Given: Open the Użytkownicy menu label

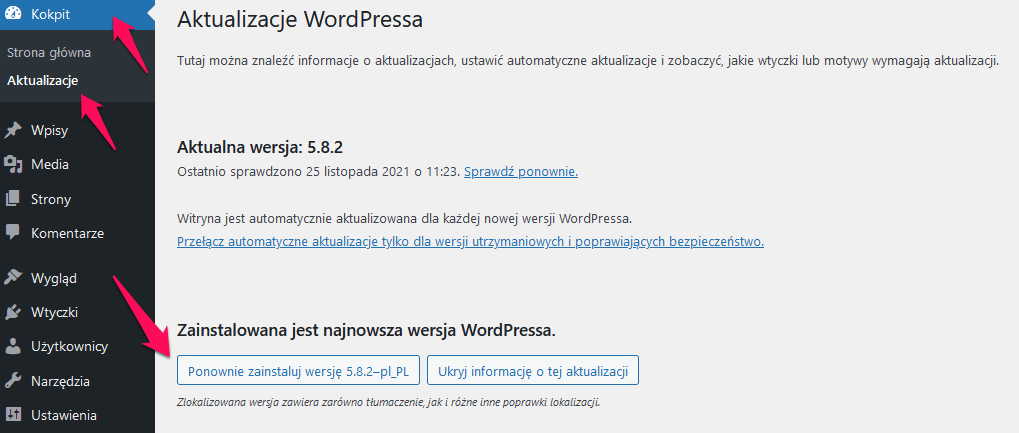Looking at the screenshot, I should coord(70,347).
